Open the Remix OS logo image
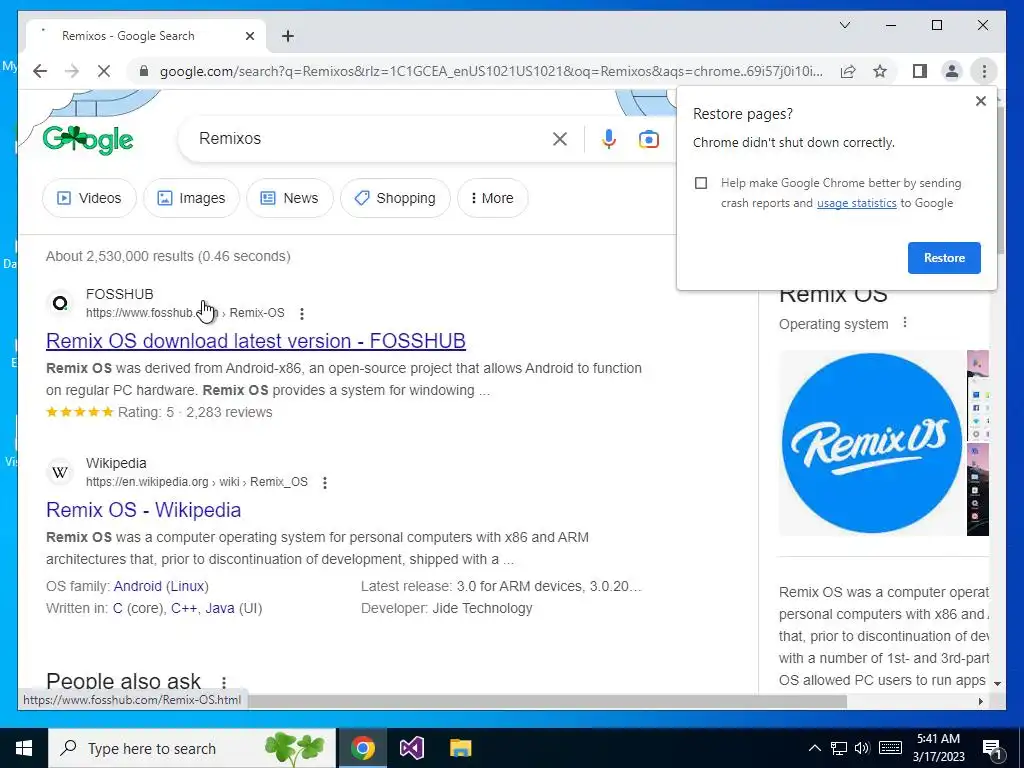This screenshot has height=768, width=1024. pos(871,443)
